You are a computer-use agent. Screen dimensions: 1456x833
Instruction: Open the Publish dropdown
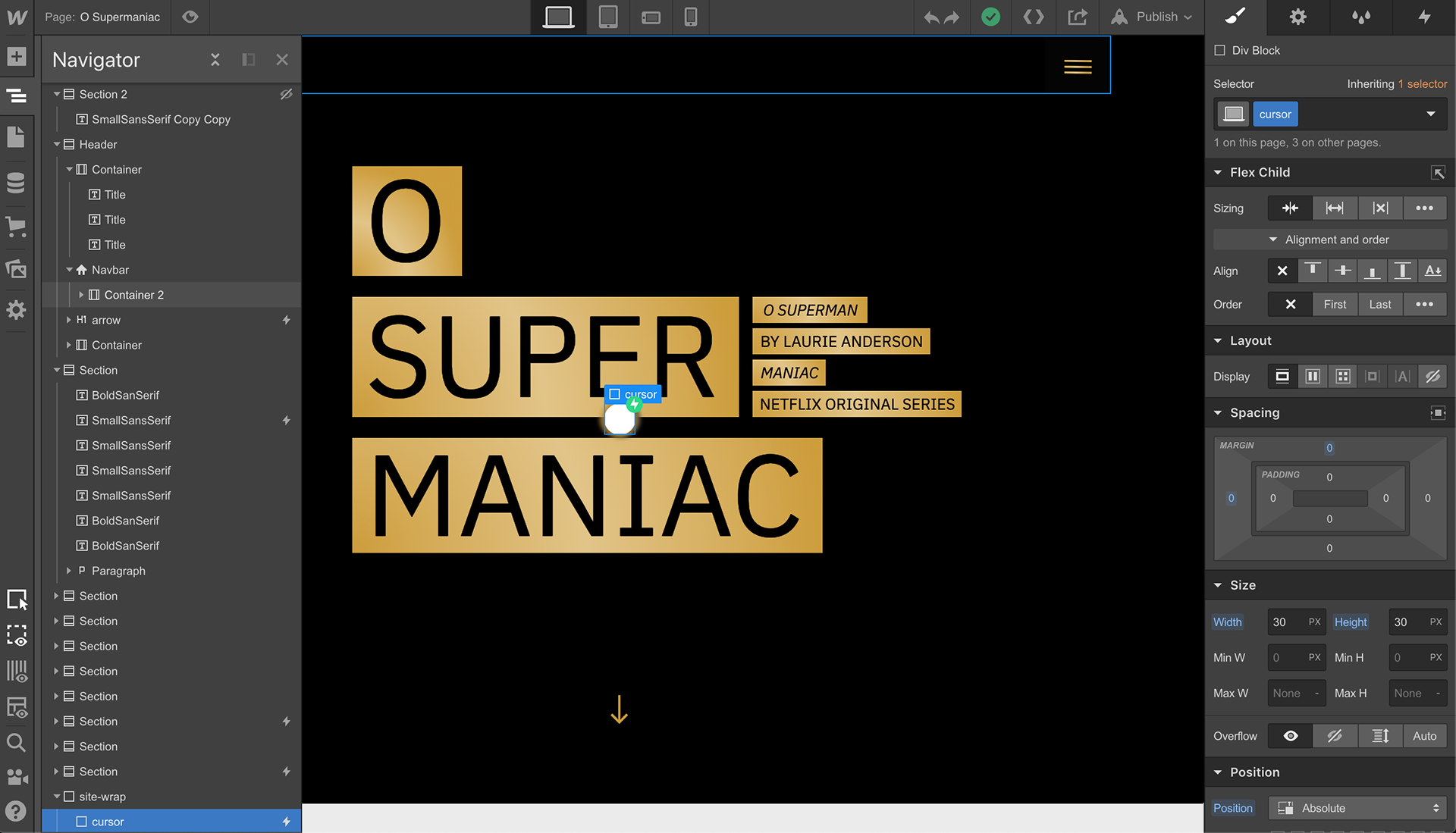click(x=1152, y=17)
